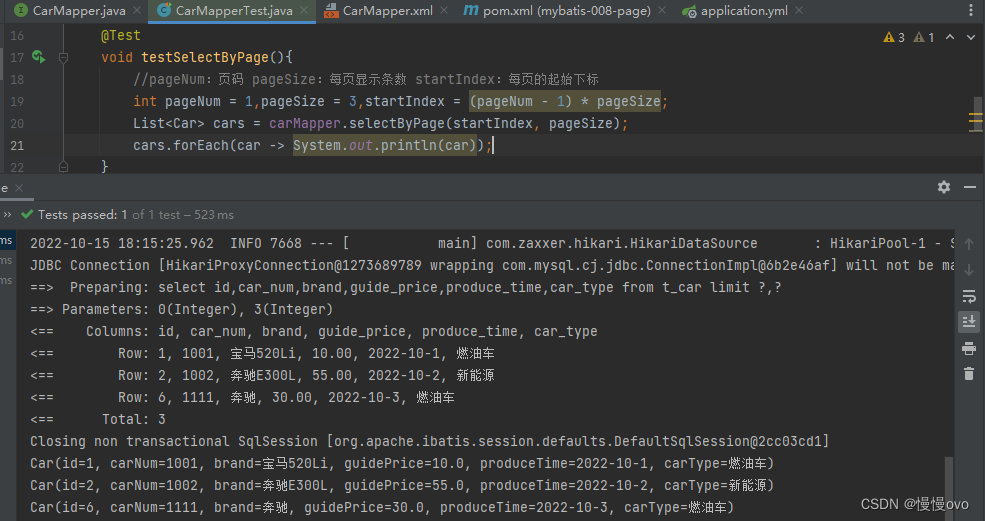Screen dimensions: 985x521
Task: Click the weak warning indicator showing 1
Action: 923,38
